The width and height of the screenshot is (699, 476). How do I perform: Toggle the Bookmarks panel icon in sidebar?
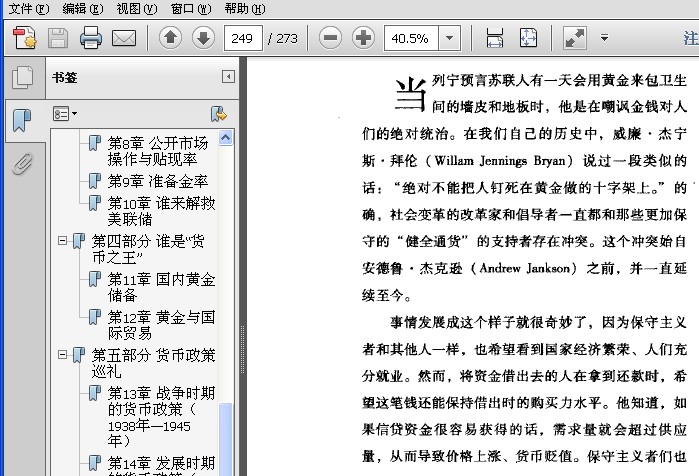pyautogui.click(x=21, y=121)
